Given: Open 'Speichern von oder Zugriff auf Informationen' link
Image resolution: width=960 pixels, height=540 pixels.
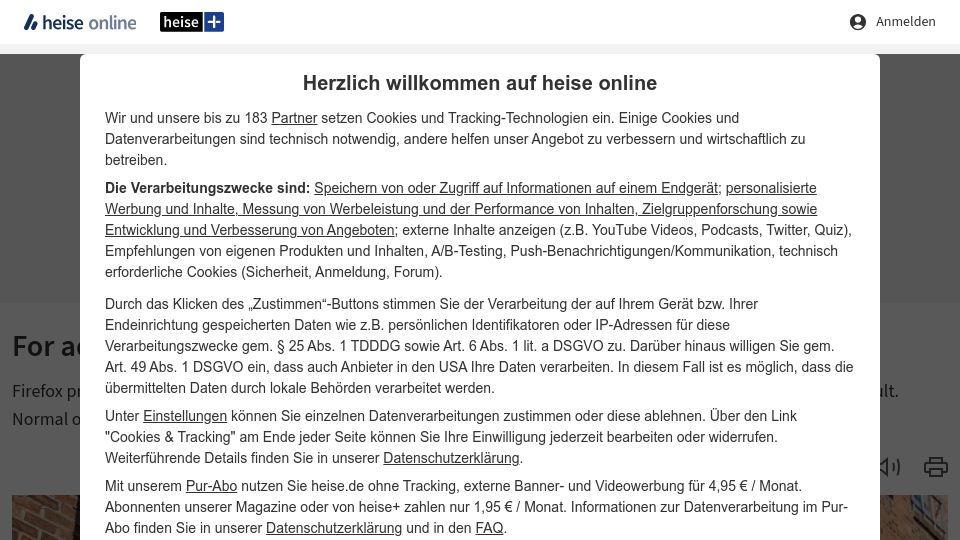Looking at the screenshot, I should click(x=516, y=188).
